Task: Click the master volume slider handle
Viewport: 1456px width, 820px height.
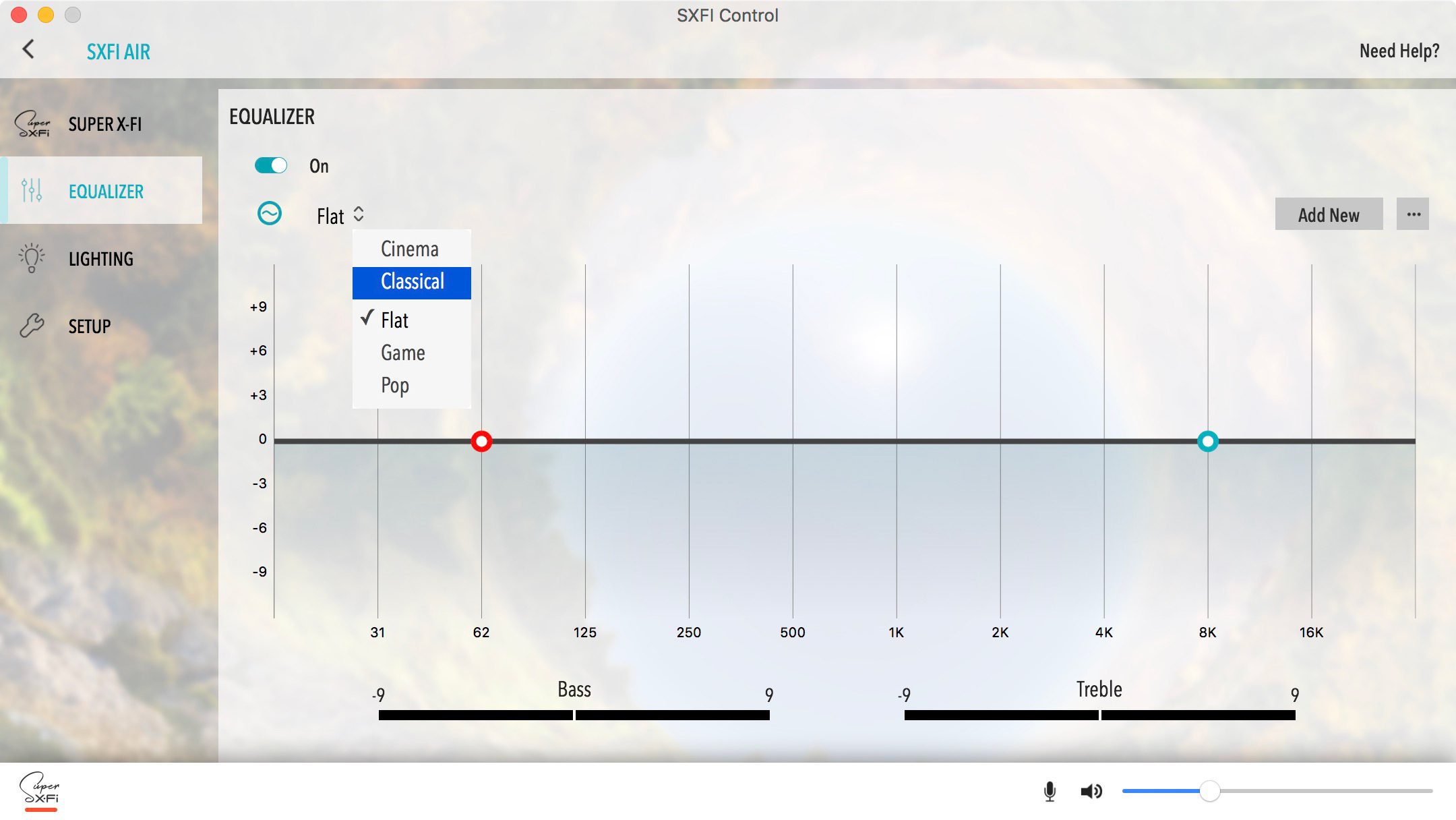Action: coord(1209,791)
